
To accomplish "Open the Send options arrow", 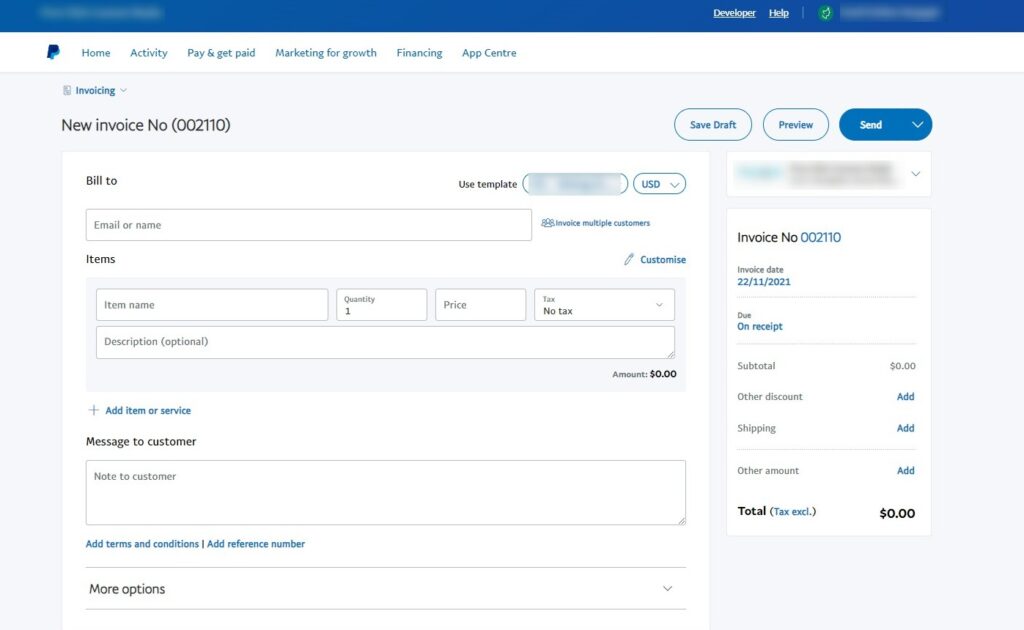I will coord(918,125).
